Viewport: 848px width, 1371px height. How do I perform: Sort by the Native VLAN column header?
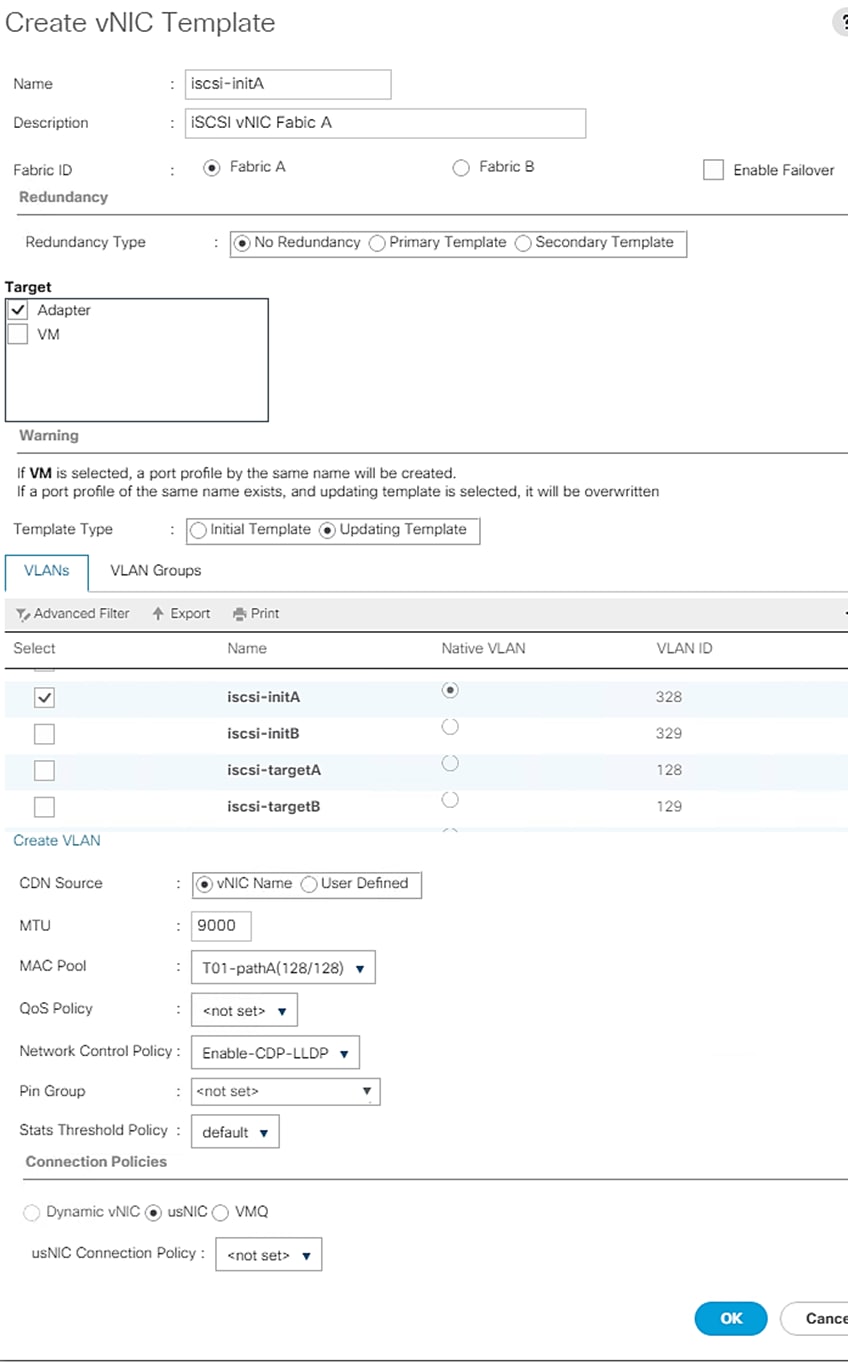pos(483,649)
